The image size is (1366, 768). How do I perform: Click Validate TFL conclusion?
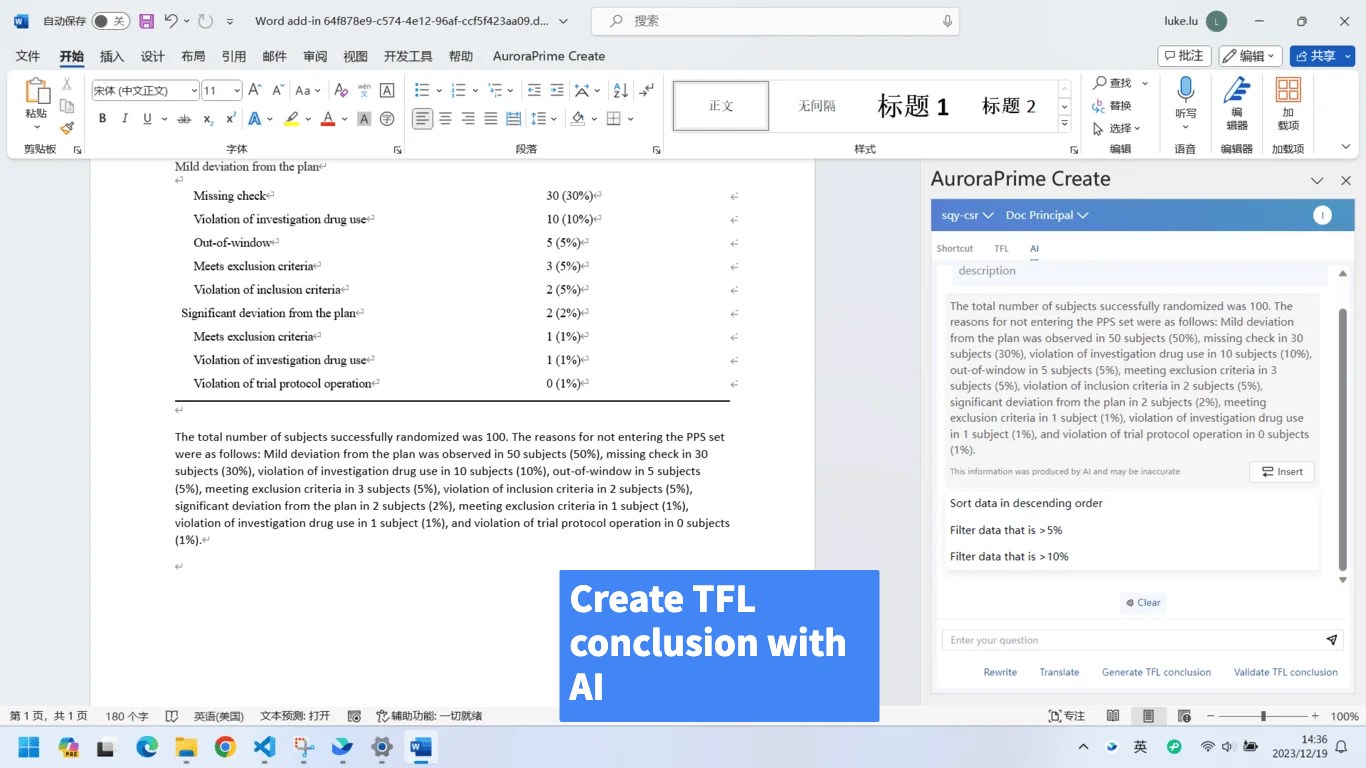(1285, 672)
